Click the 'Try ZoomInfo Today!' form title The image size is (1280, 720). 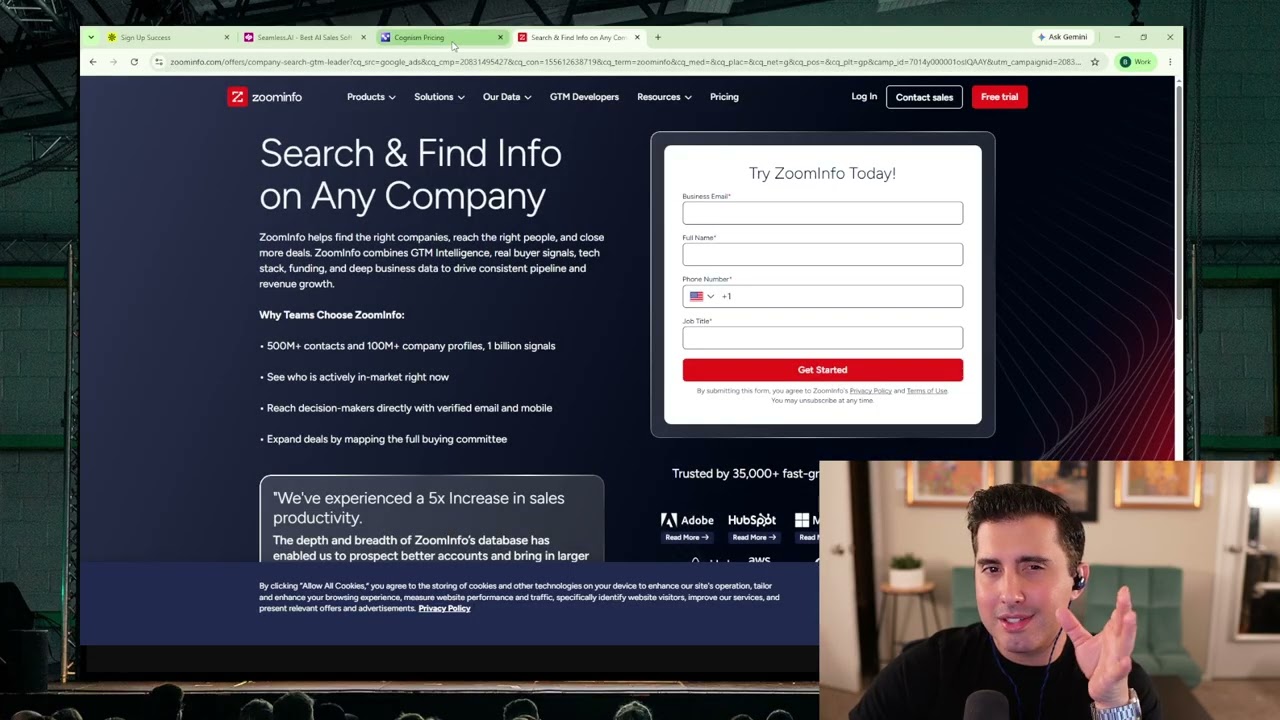coord(823,173)
